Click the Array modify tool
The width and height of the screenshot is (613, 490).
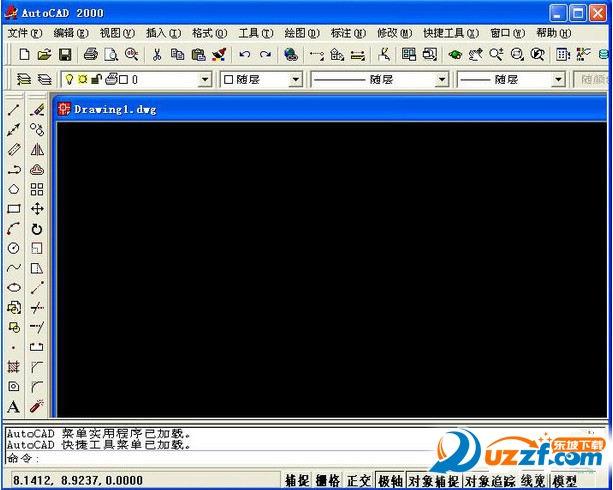click(37, 189)
